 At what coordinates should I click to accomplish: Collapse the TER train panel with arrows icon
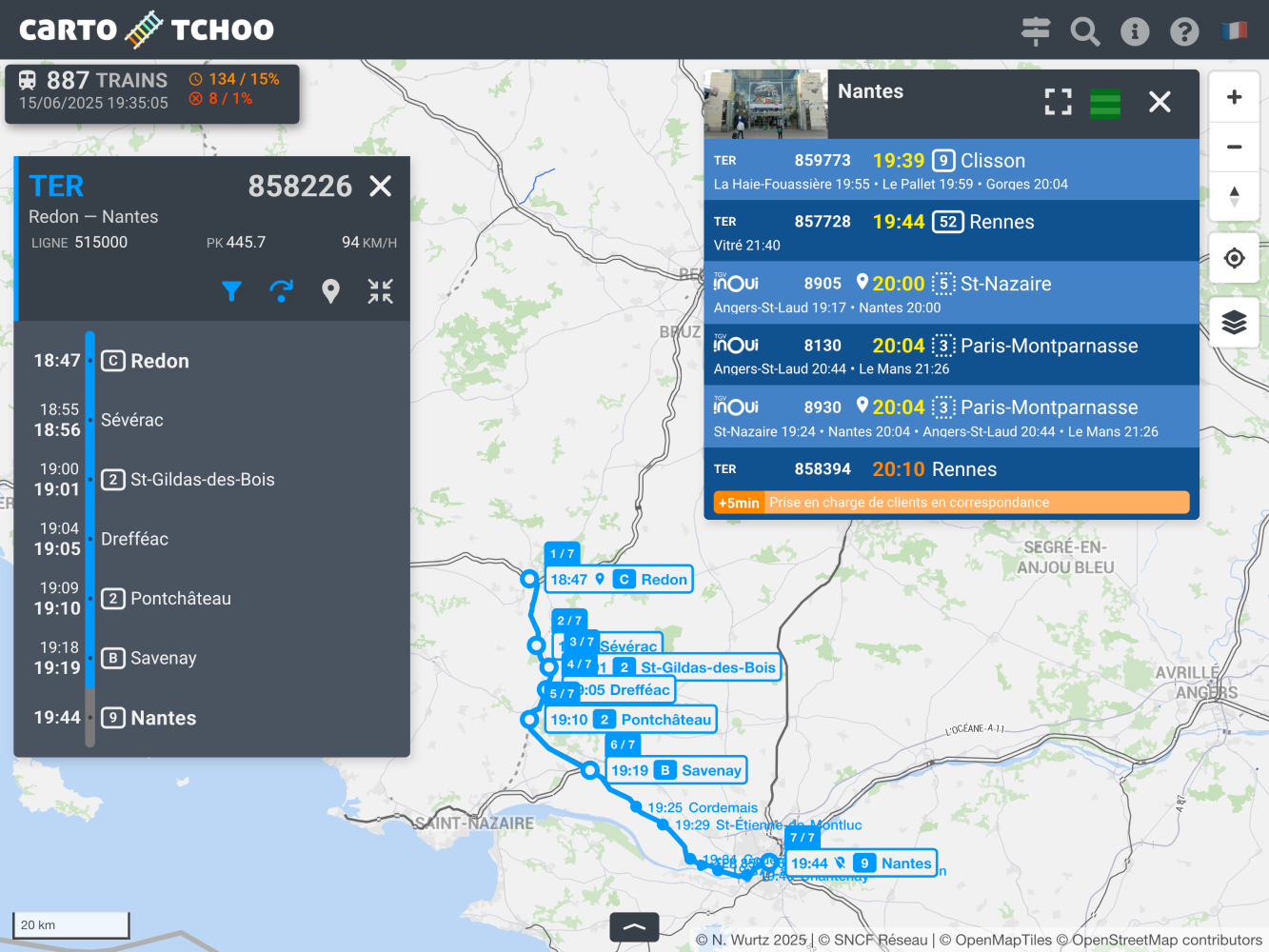pyautogui.click(x=380, y=291)
